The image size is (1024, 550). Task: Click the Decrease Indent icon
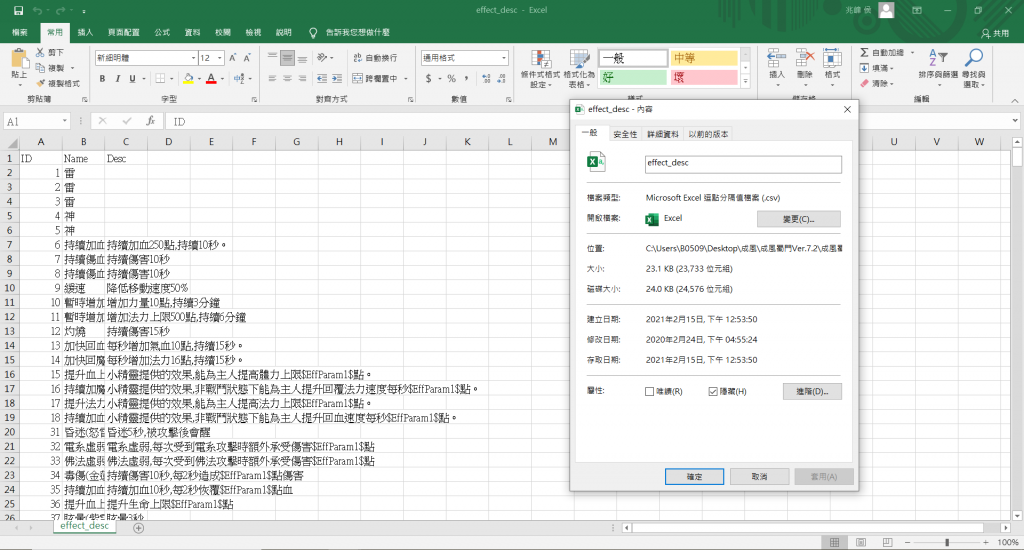[x=322, y=78]
